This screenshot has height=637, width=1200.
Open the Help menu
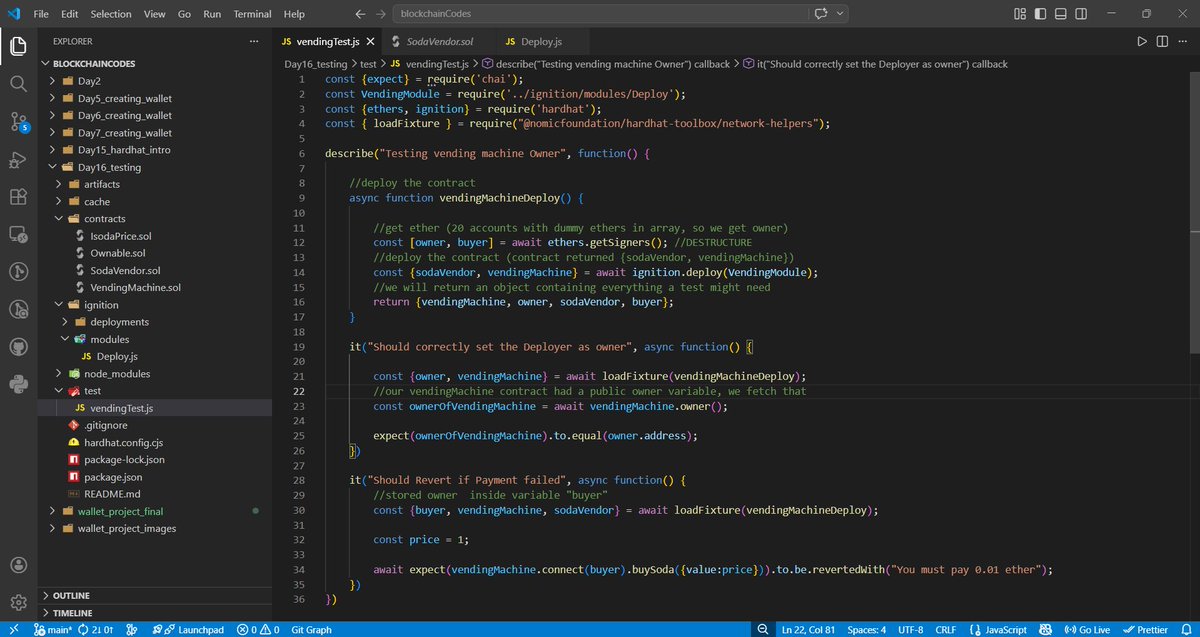(x=294, y=14)
